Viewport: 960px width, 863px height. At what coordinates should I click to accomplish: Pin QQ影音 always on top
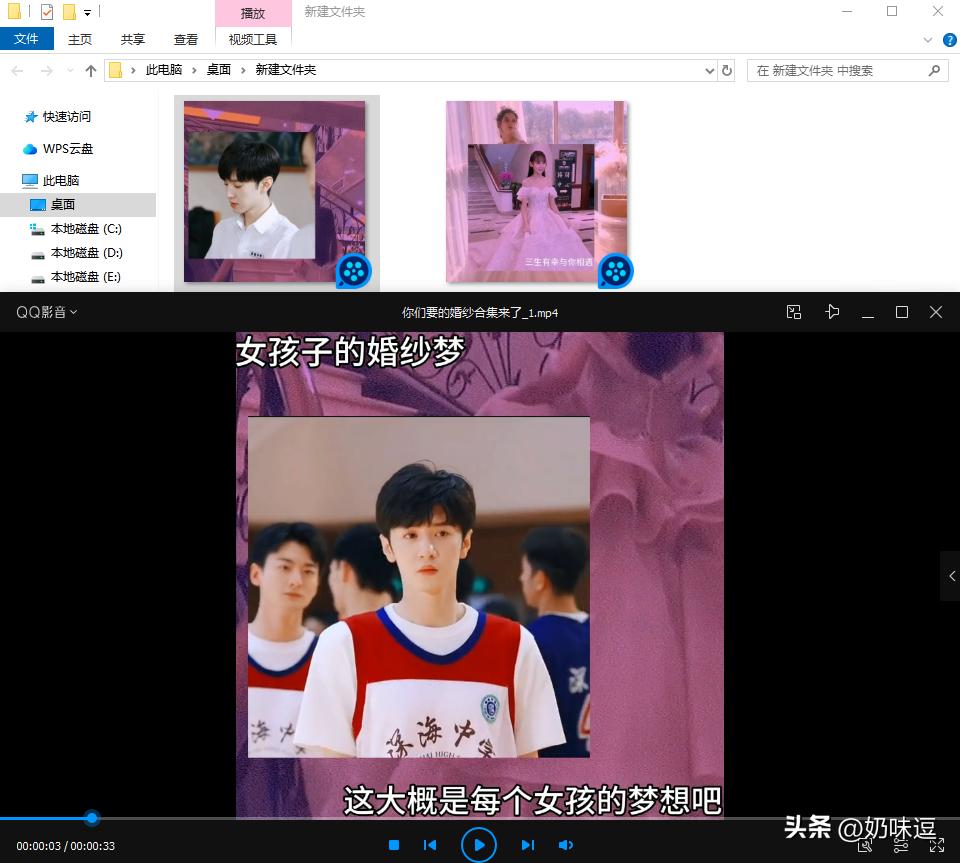(832, 312)
